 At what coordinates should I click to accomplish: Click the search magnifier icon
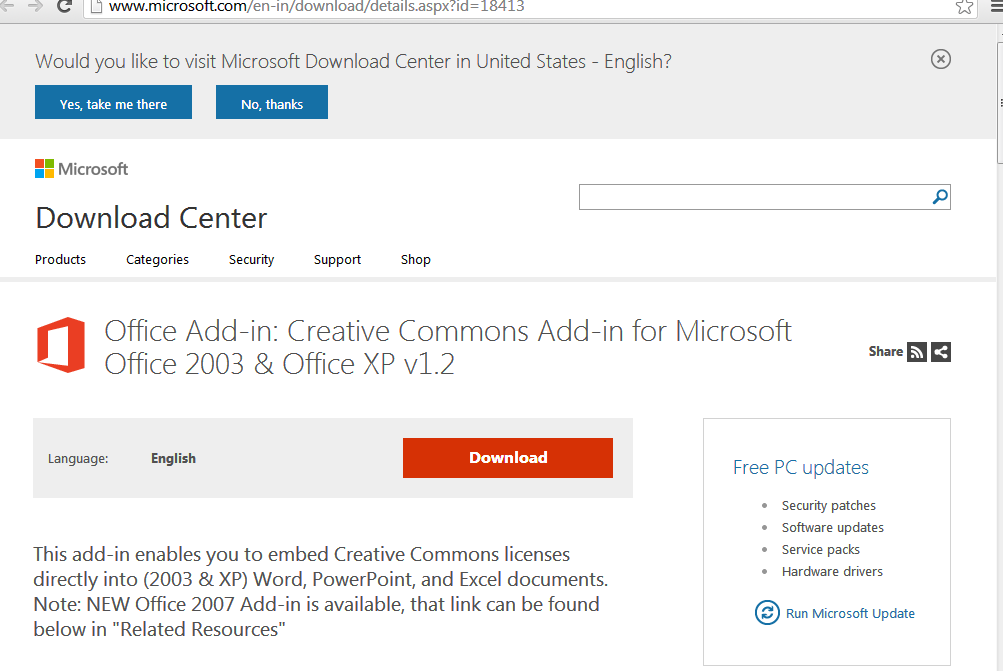pyautogui.click(x=940, y=197)
